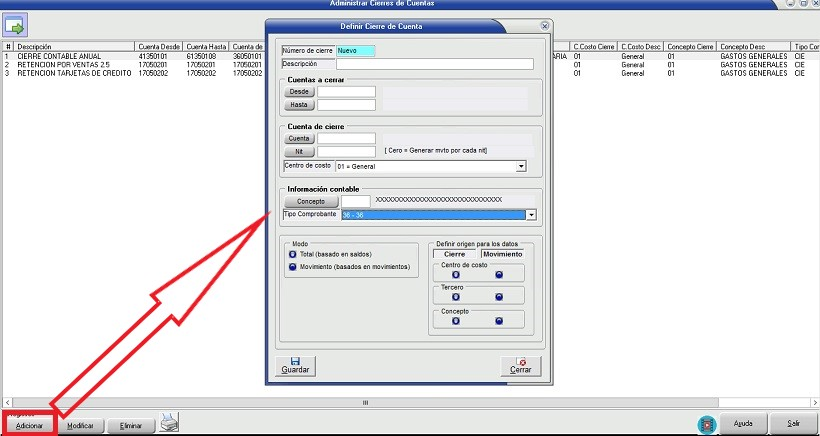Click the printer icon in bottom bar
Viewport: 820px width, 436px height.
[170, 424]
